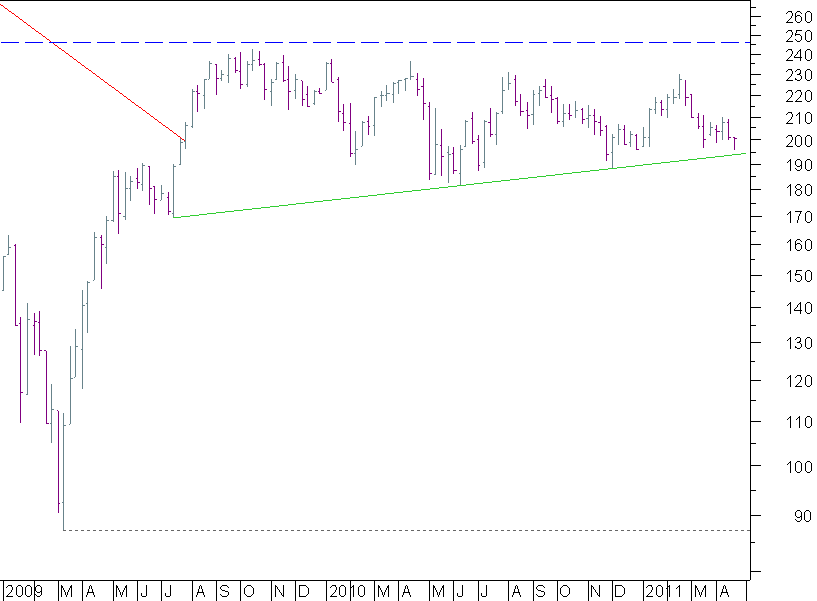Select the 220 price level label
This screenshot has width=817, height=601.
pos(799,96)
